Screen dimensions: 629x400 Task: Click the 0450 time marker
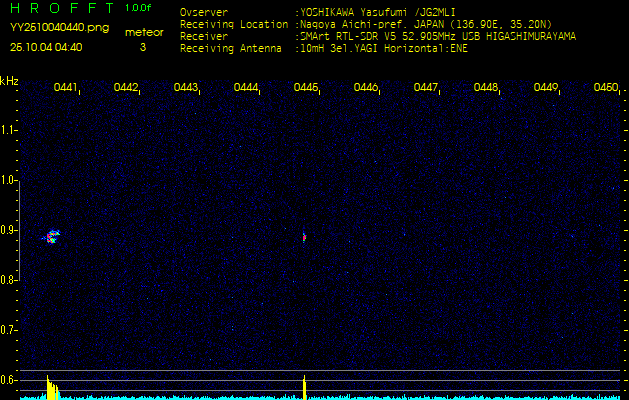pos(605,88)
